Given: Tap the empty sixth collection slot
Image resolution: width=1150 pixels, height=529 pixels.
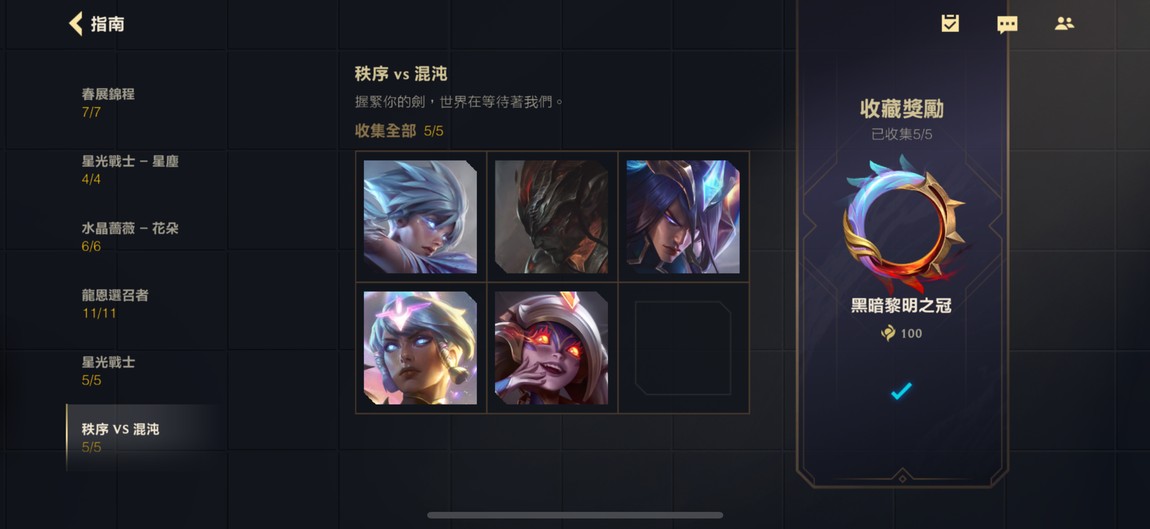Looking at the screenshot, I should click(x=683, y=348).
